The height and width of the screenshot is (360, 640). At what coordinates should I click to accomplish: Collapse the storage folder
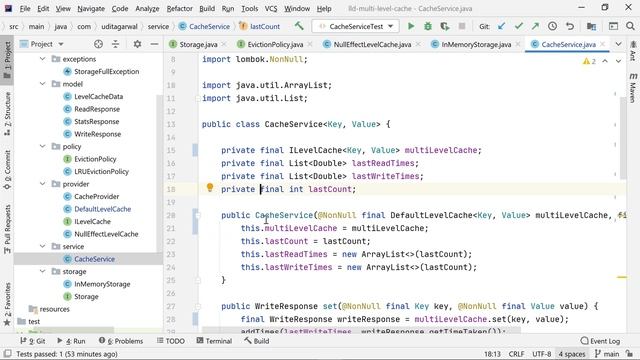click(42, 271)
